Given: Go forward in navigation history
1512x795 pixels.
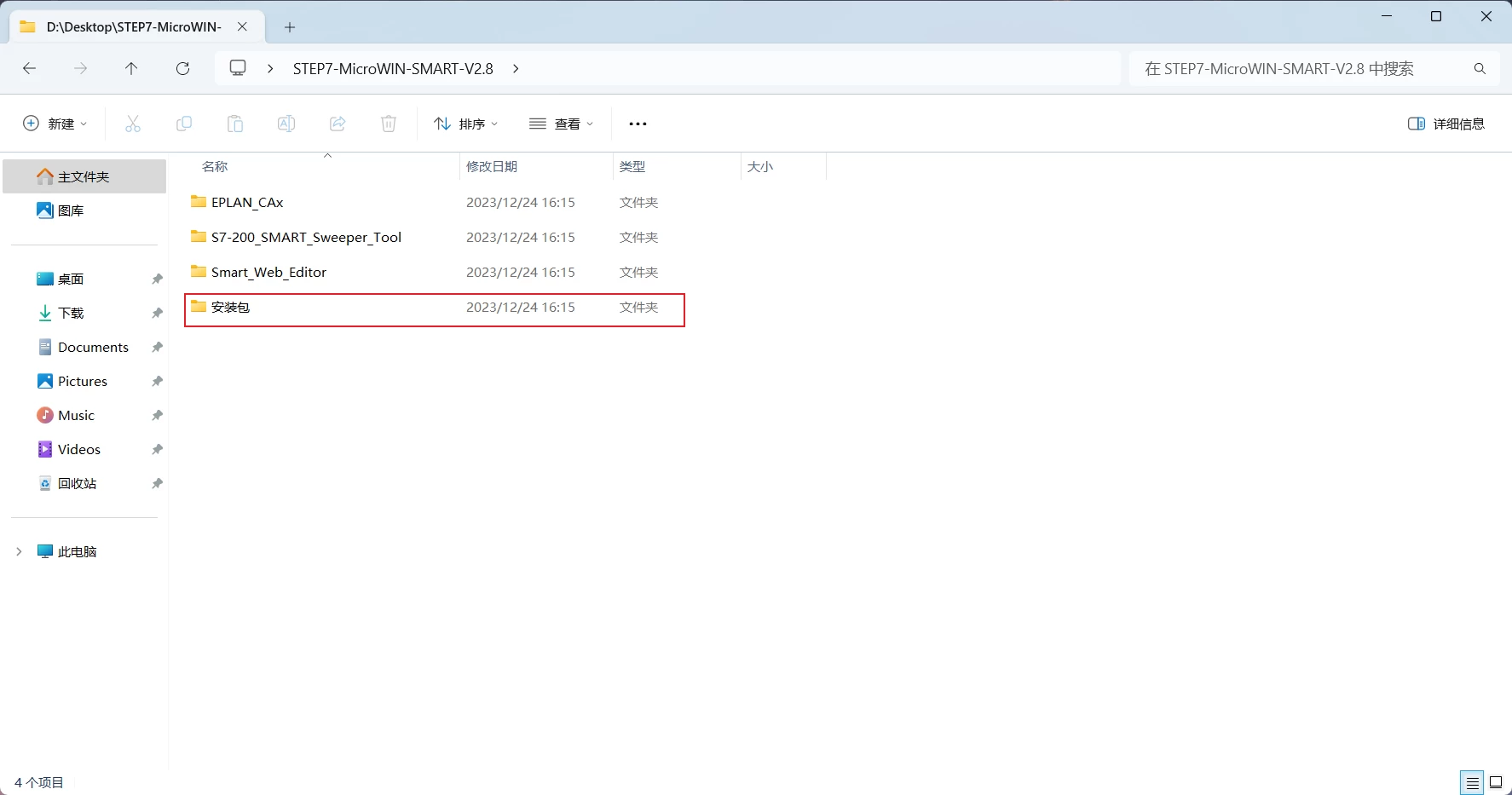Looking at the screenshot, I should [81, 68].
